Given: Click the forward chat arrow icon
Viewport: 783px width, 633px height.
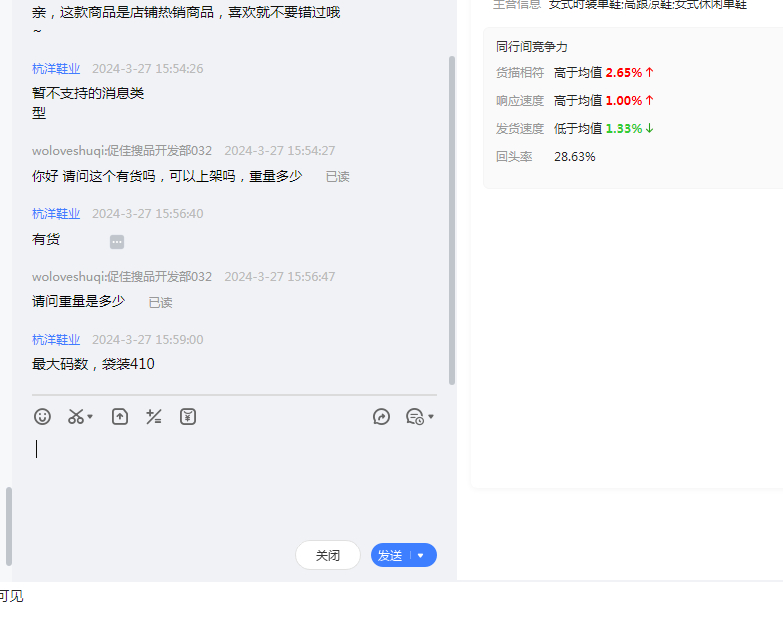Looking at the screenshot, I should coord(381,417).
